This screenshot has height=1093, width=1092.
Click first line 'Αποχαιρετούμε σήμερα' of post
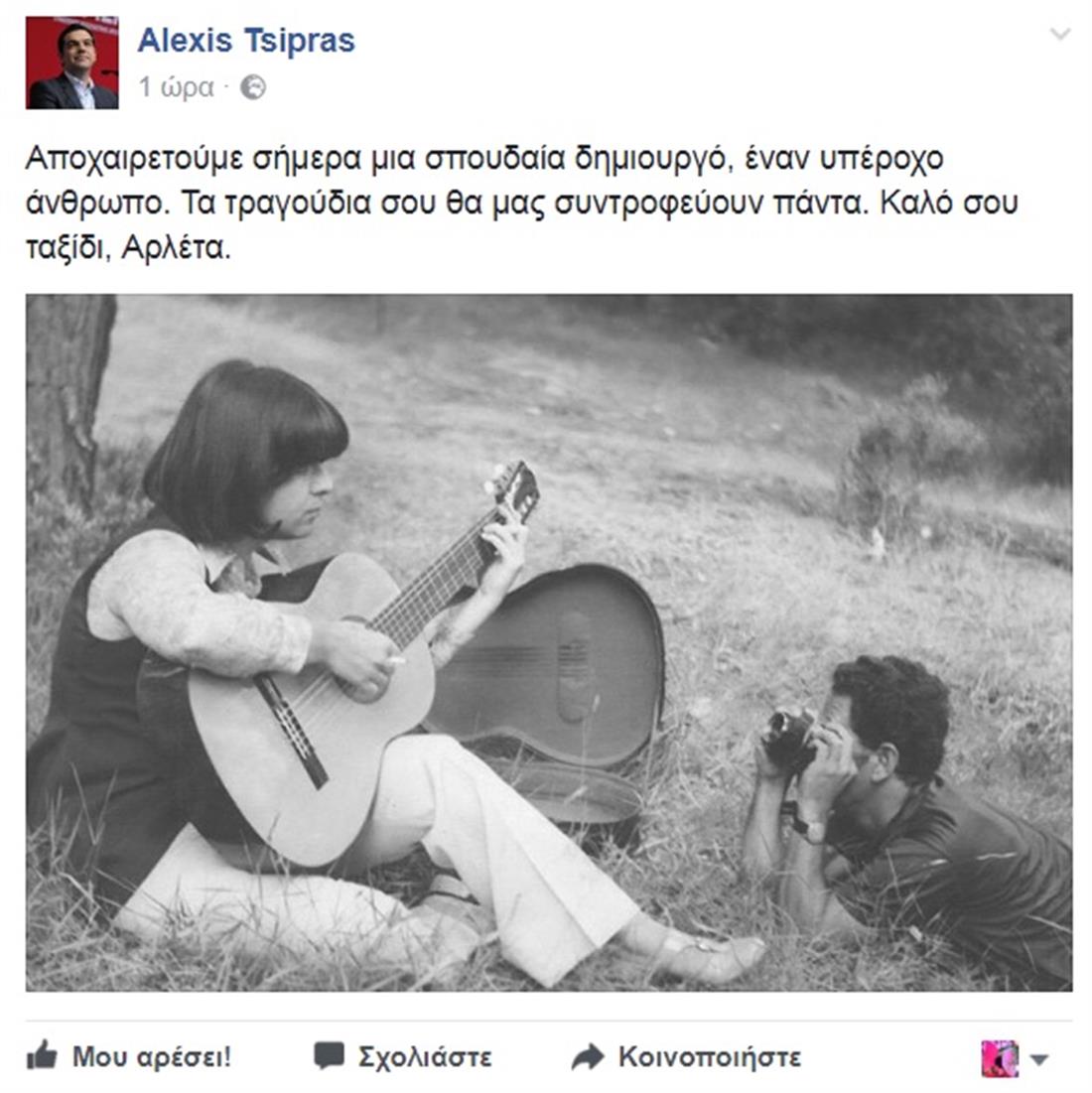coord(194,159)
